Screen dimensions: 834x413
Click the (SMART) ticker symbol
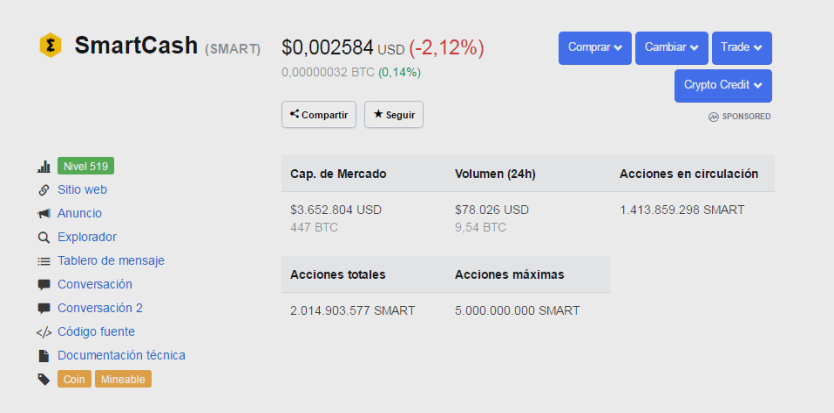[x=233, y=49]
